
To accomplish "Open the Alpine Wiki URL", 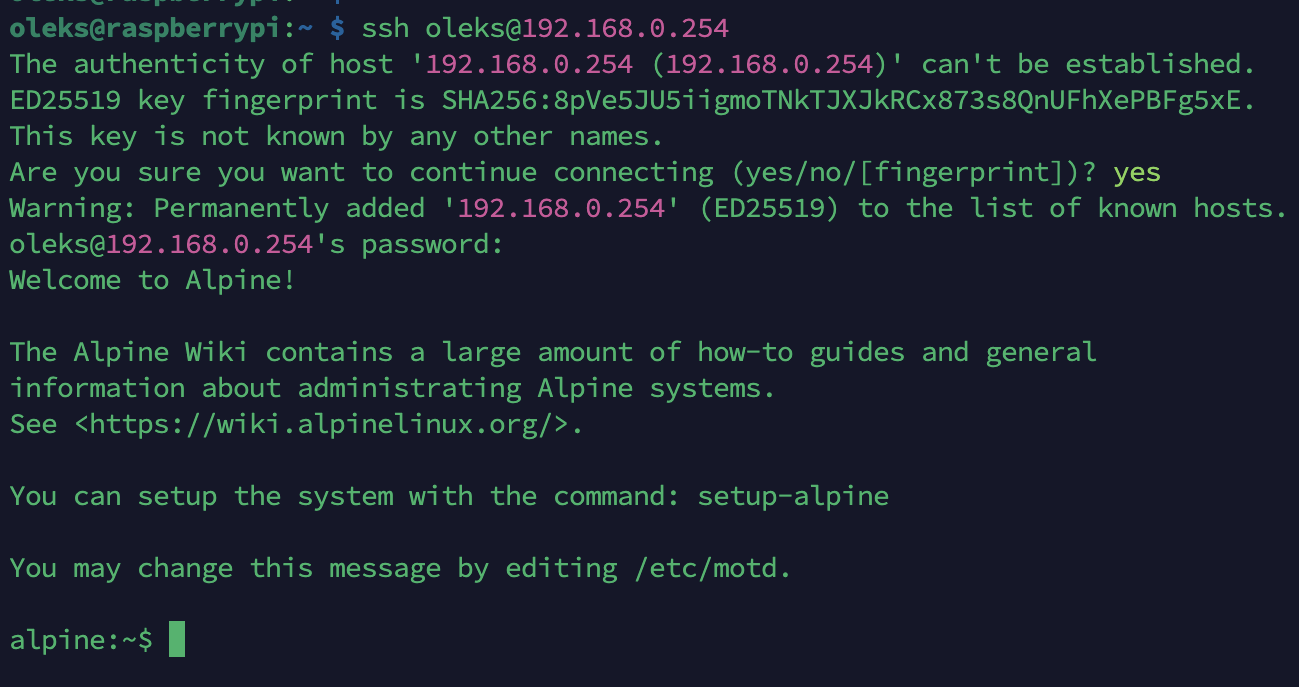I will click(x=329, y=424).
